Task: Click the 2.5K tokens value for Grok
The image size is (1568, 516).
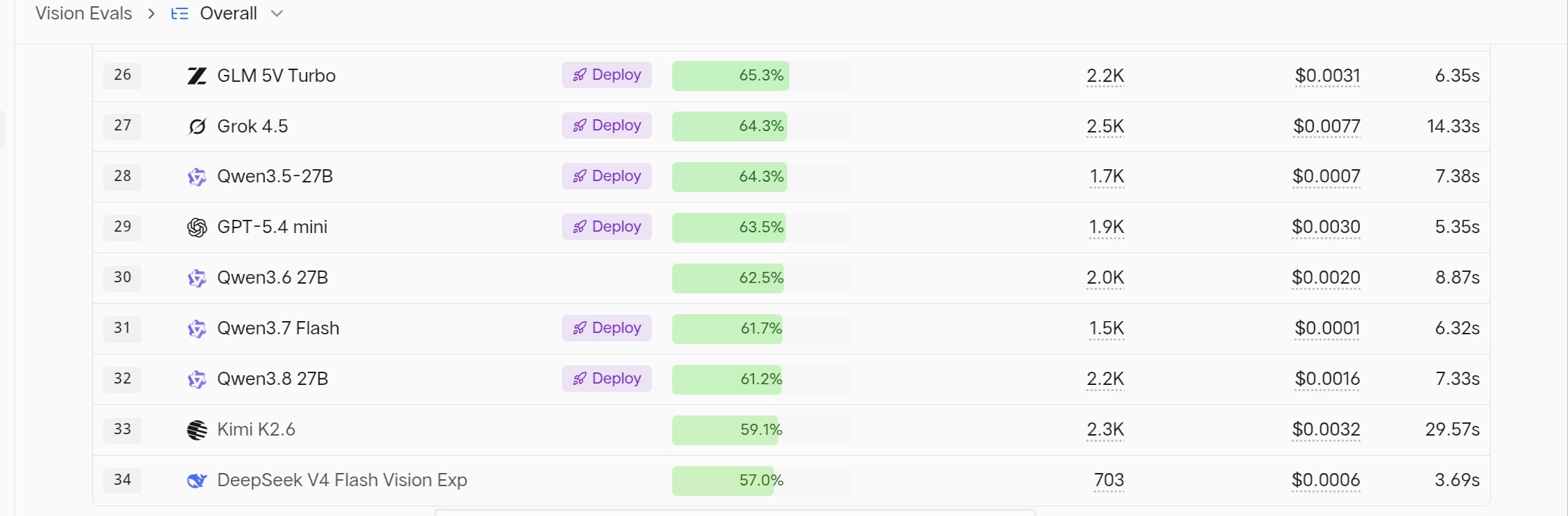Action: (x=1105, y=126)
